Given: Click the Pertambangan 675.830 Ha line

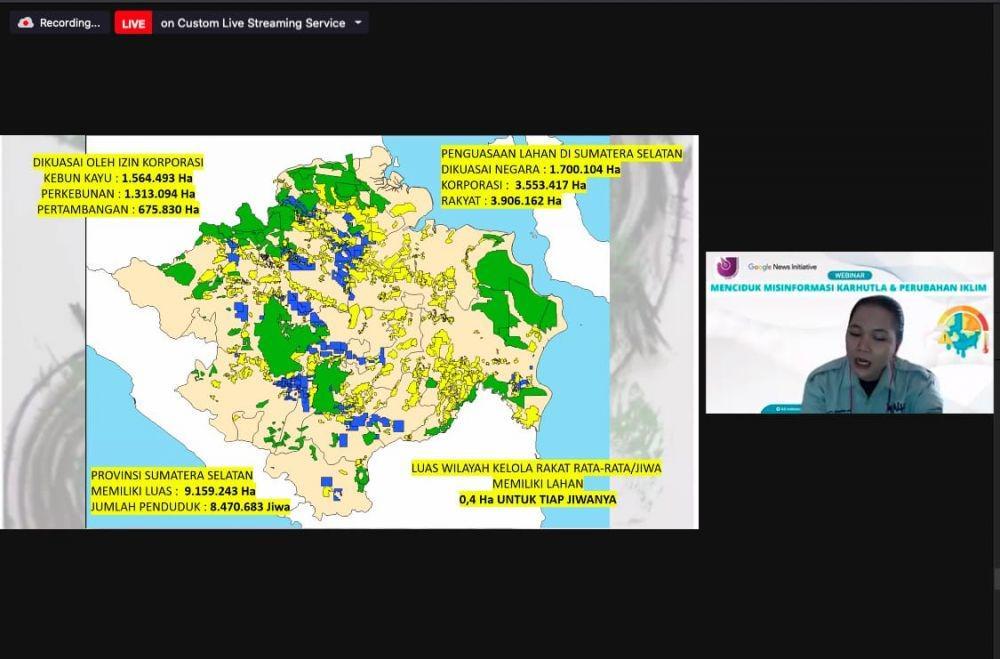Looking at the screenshot, I should (x=118, y=209).
